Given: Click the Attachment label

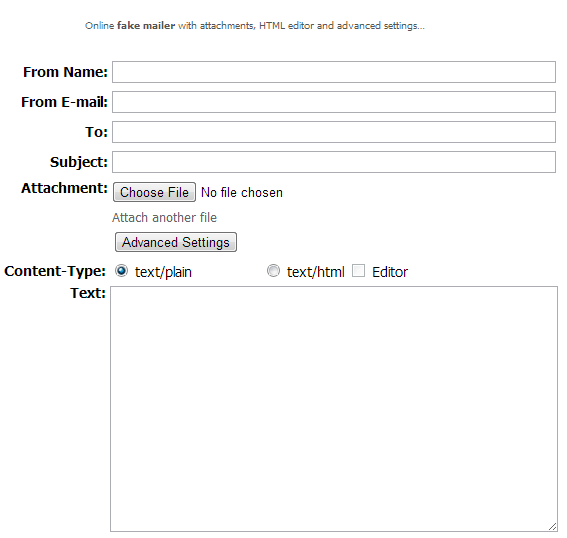Looking at the screenshot, I should coord(64,188).
